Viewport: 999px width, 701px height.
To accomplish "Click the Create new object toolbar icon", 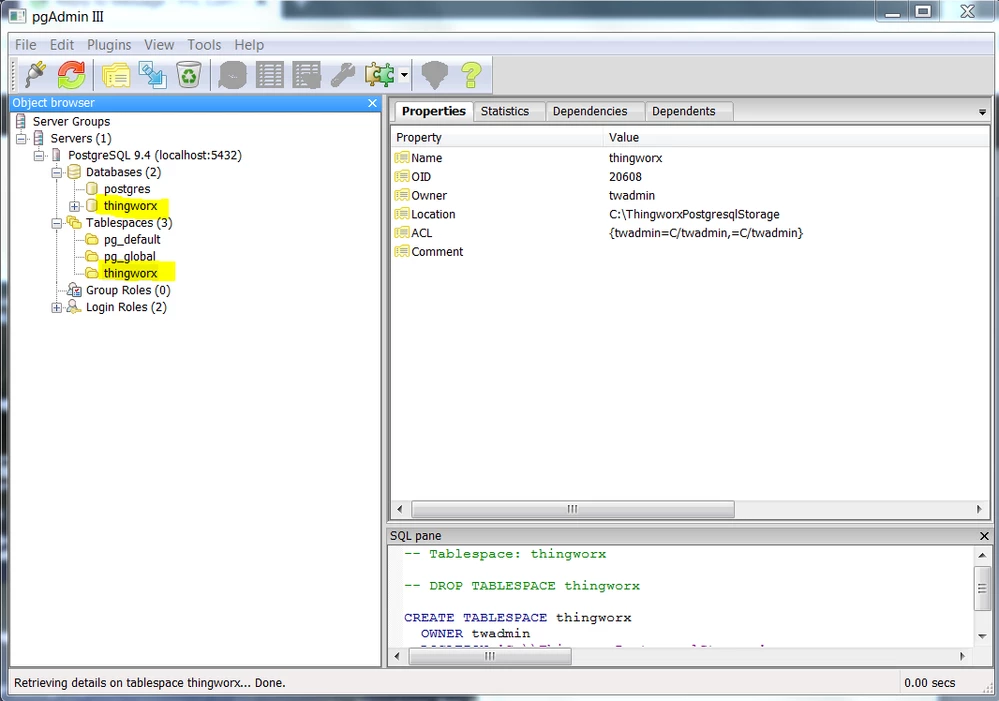I will coord(153,75).
